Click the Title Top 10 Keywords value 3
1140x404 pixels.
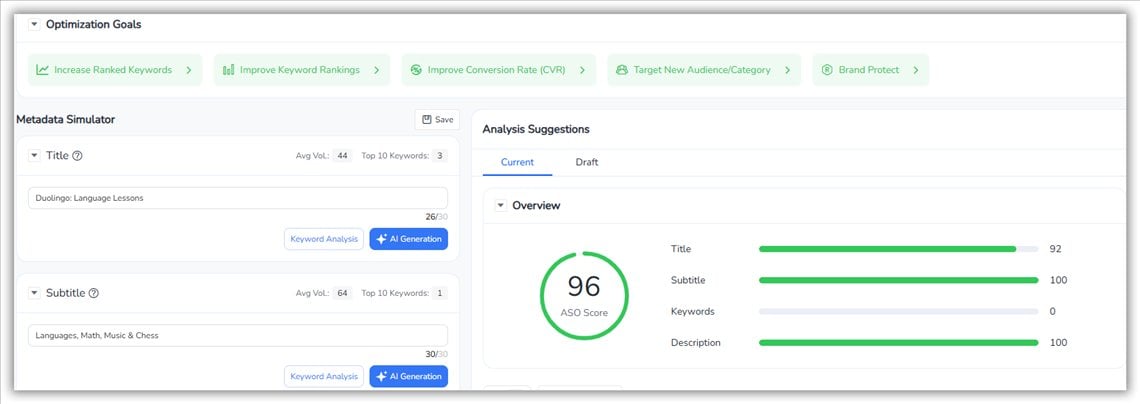pyautogui.click(x=440, y=155)
